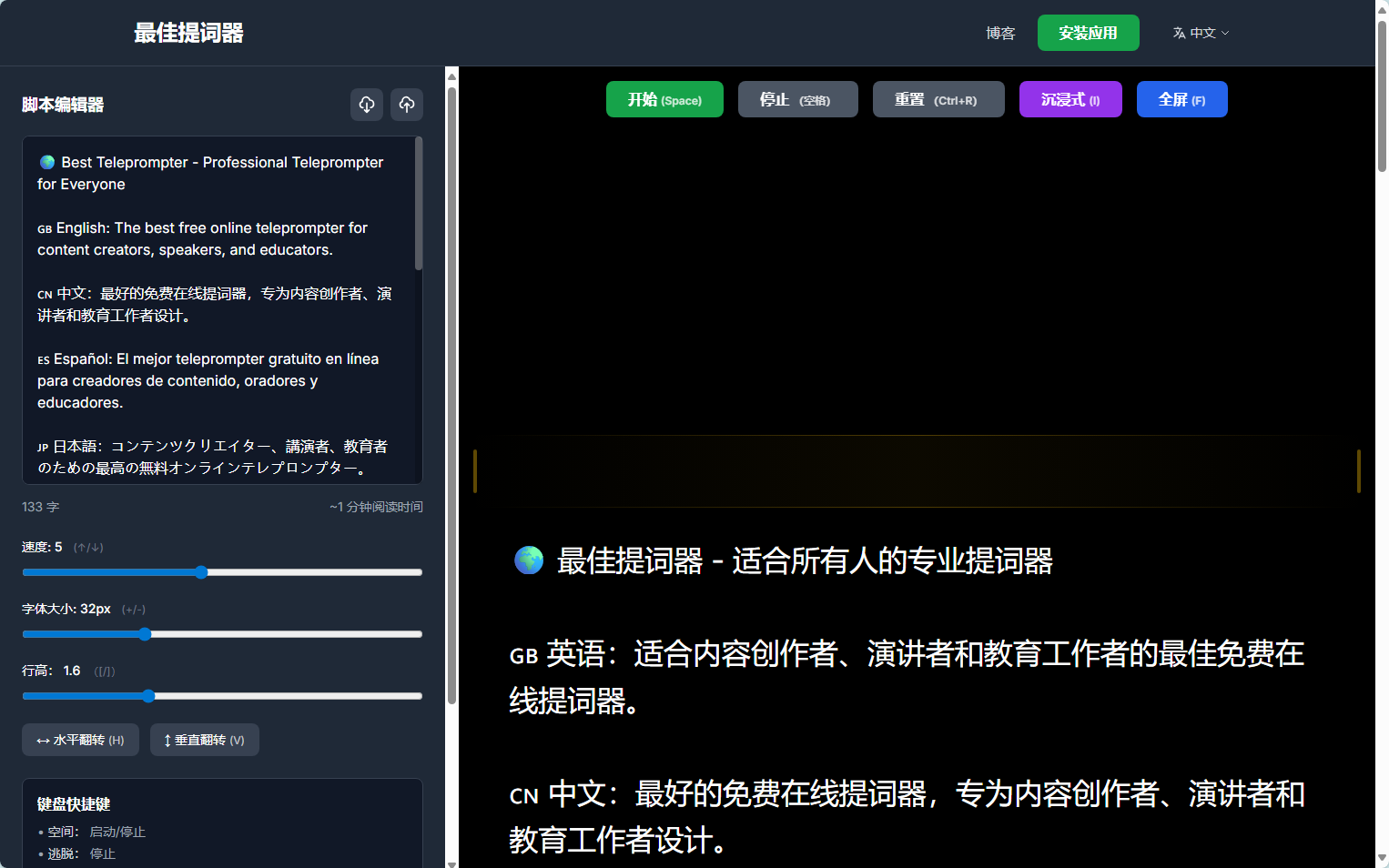Click the 重置 reset button

click(x=938, y=99)
